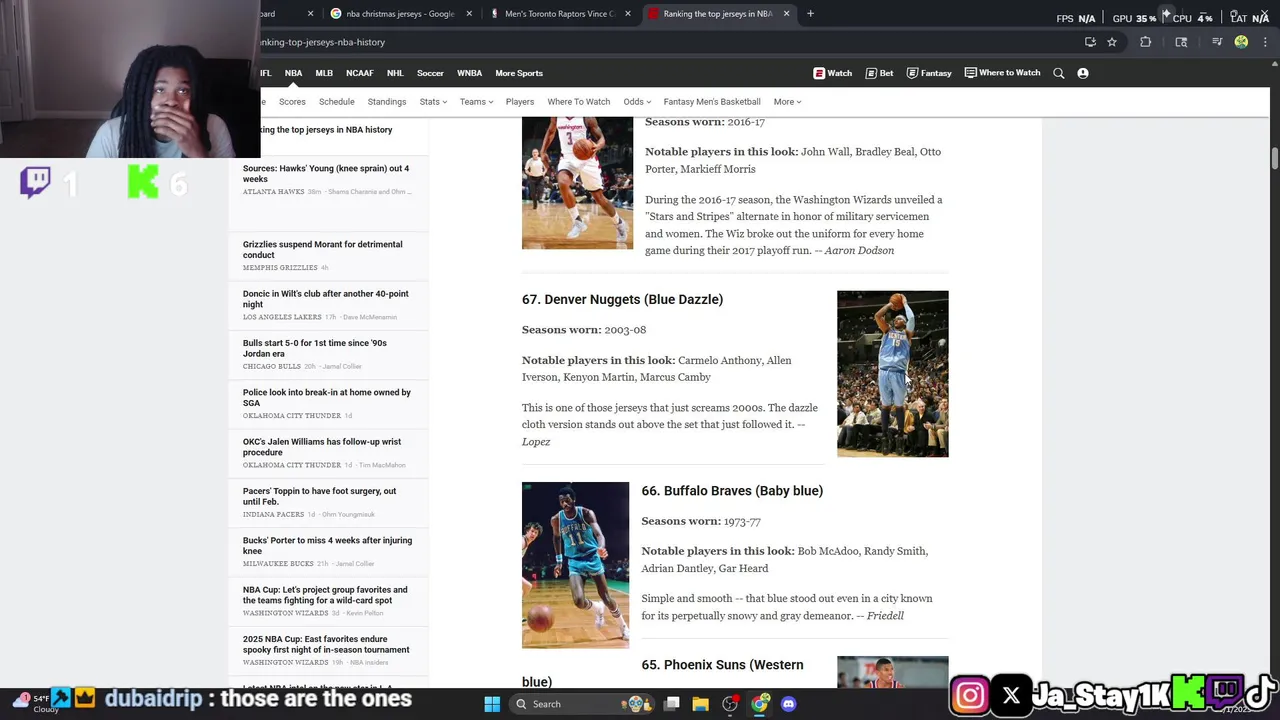
Task: Open the Windows Start menu
Action: click(492, 704)
